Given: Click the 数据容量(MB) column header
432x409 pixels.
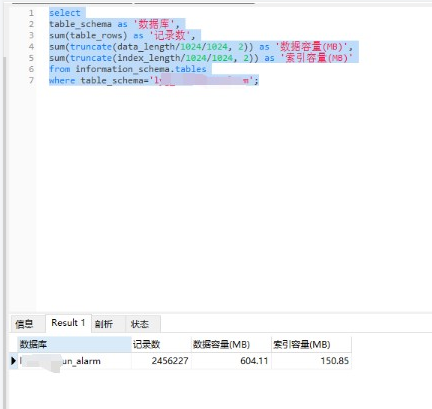Looking at the screenshot, I should click(x=231, y=344).
